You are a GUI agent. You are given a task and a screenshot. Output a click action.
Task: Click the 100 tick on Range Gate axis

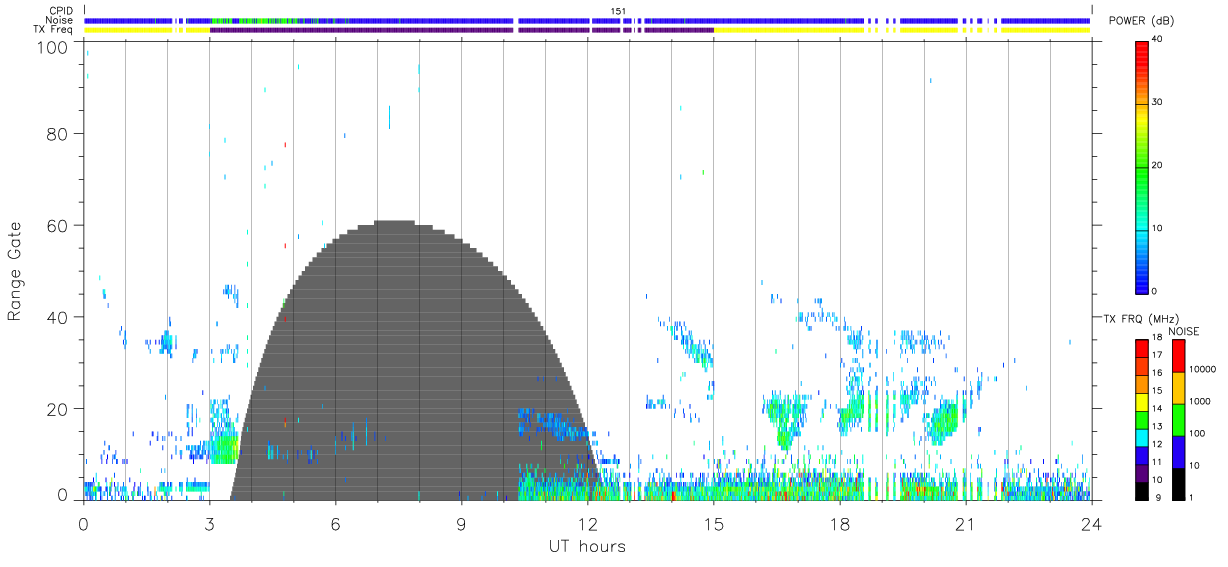pos(54,47)
